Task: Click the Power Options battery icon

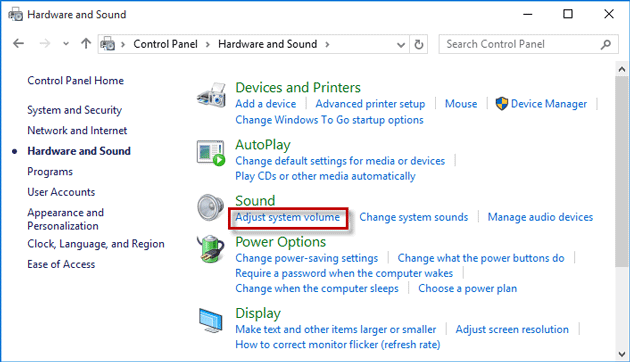Action: coord(211,249)
